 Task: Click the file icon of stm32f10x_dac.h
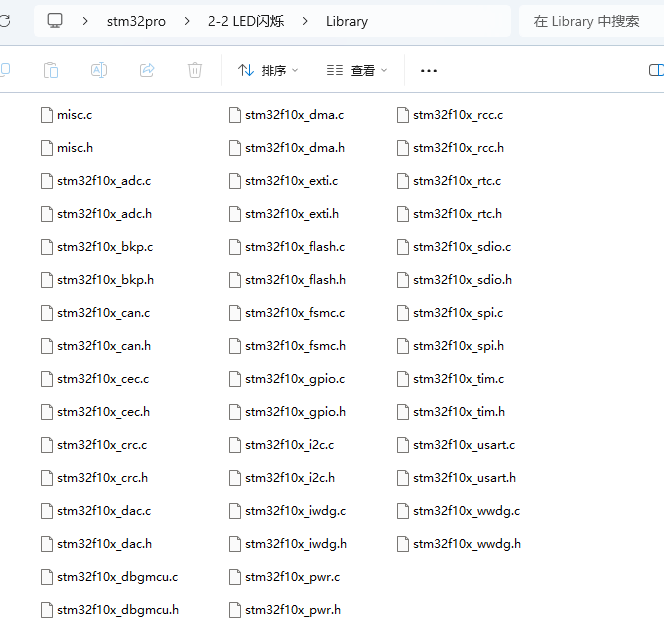point(47,544)
